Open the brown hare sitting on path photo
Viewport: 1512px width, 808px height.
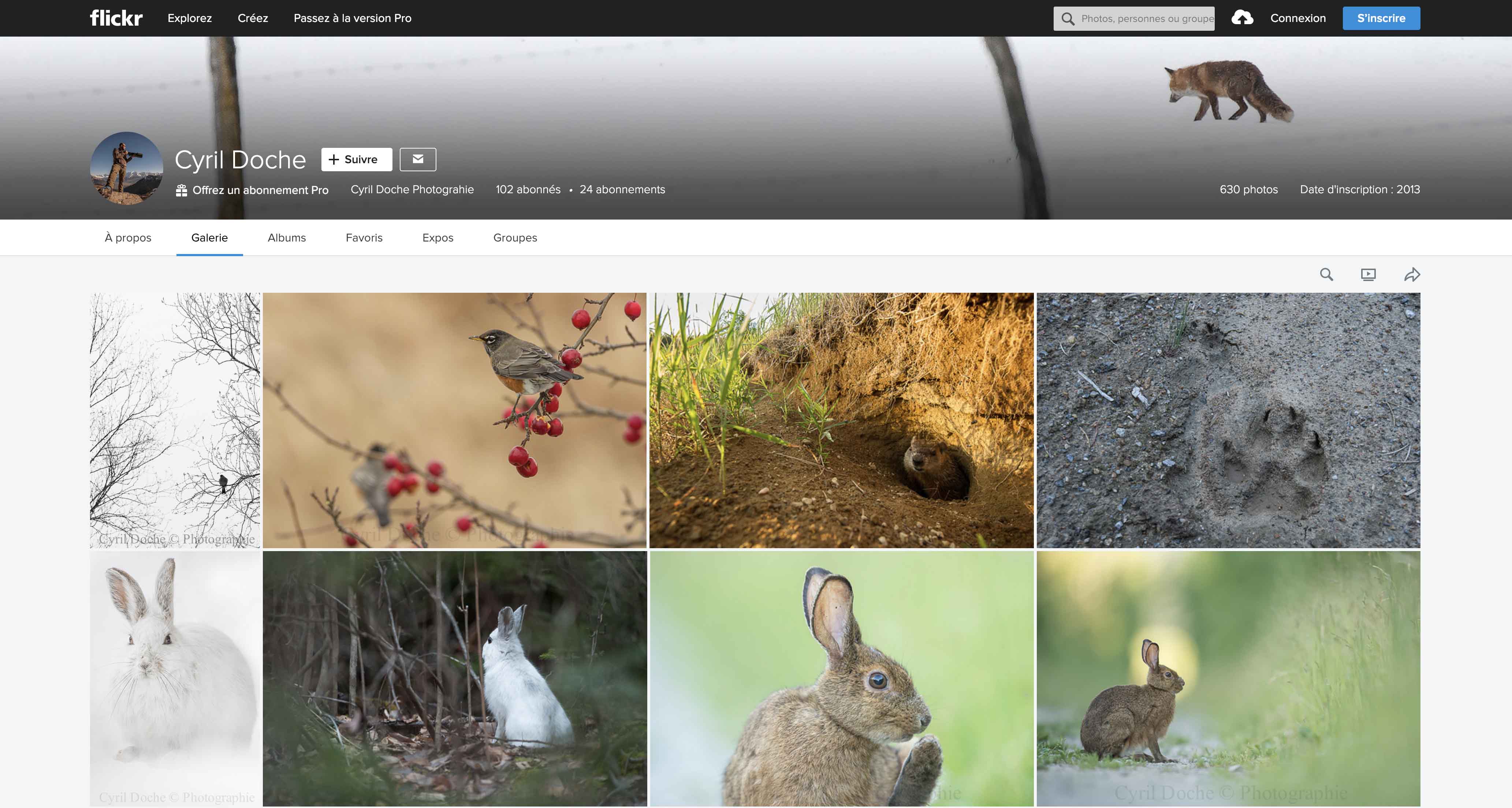click(1228, 678)
